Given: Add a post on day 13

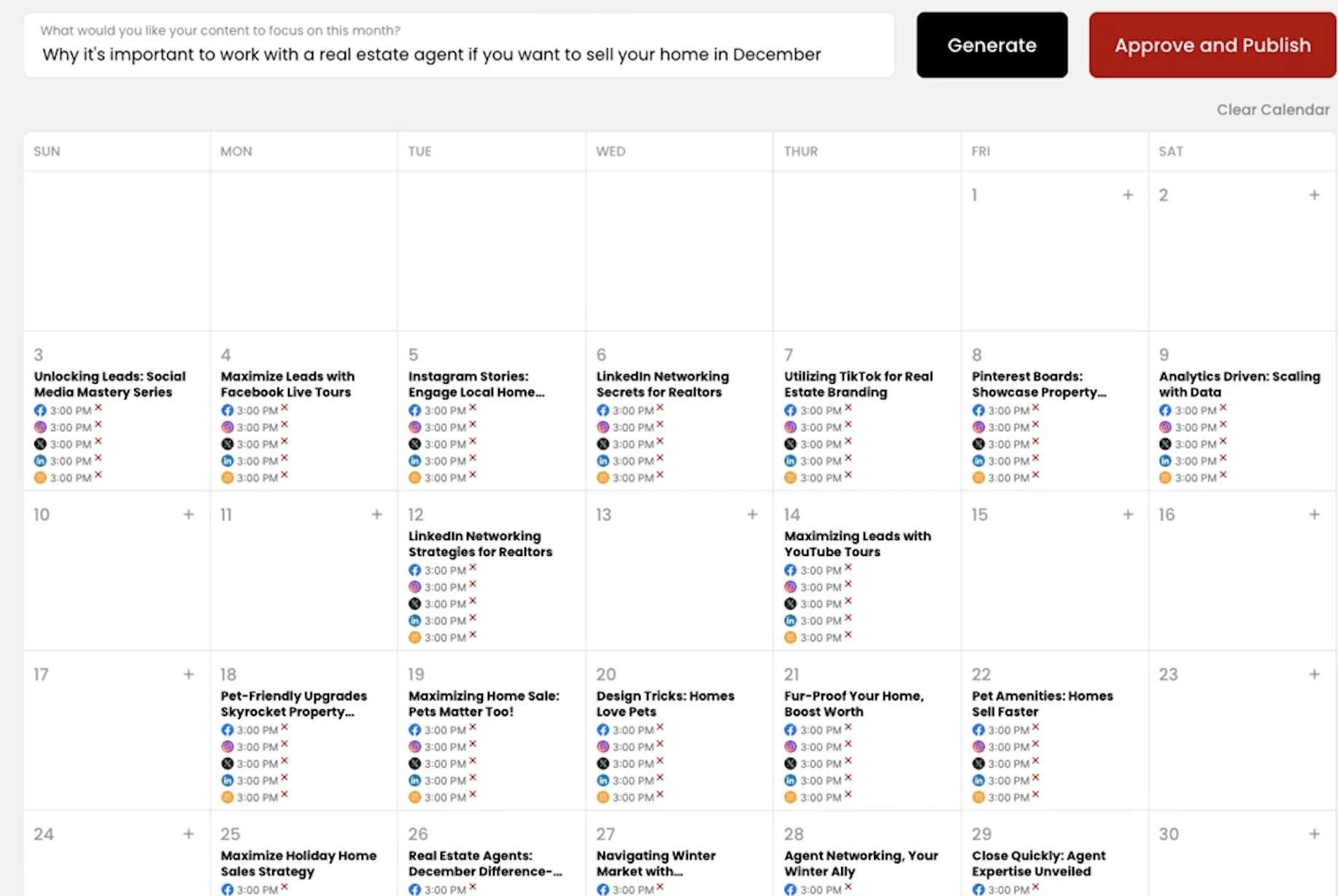Looking at the screenshot, I should 752,514.
